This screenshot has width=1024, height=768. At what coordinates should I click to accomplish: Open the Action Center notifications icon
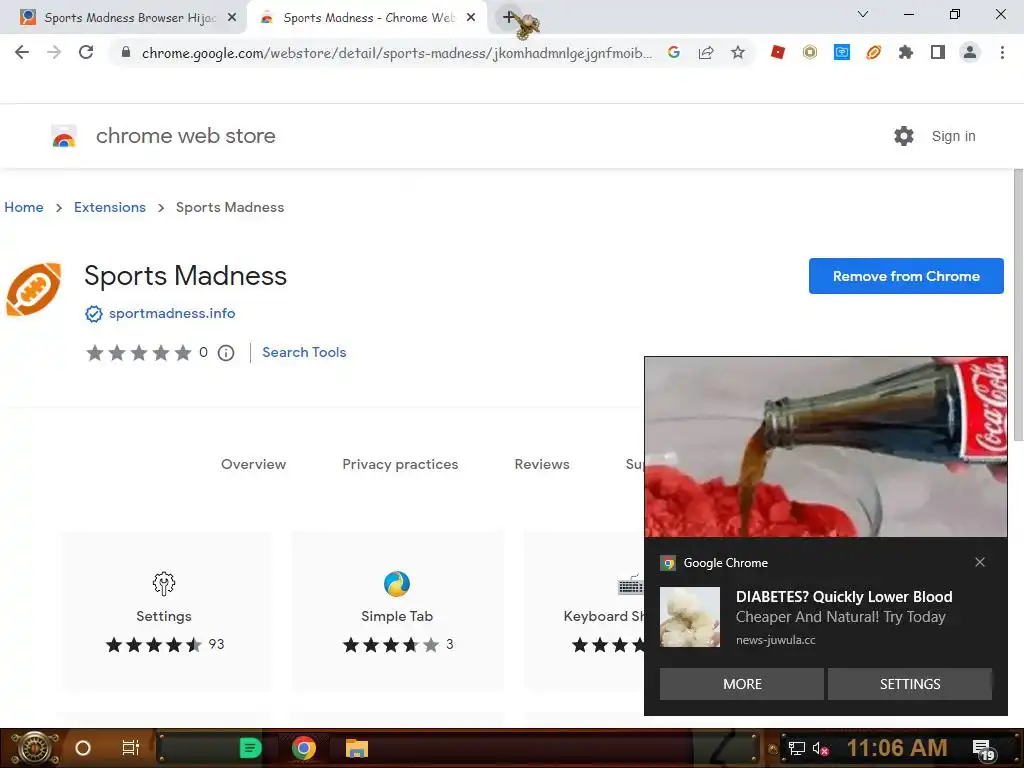(x=984, y=750)
